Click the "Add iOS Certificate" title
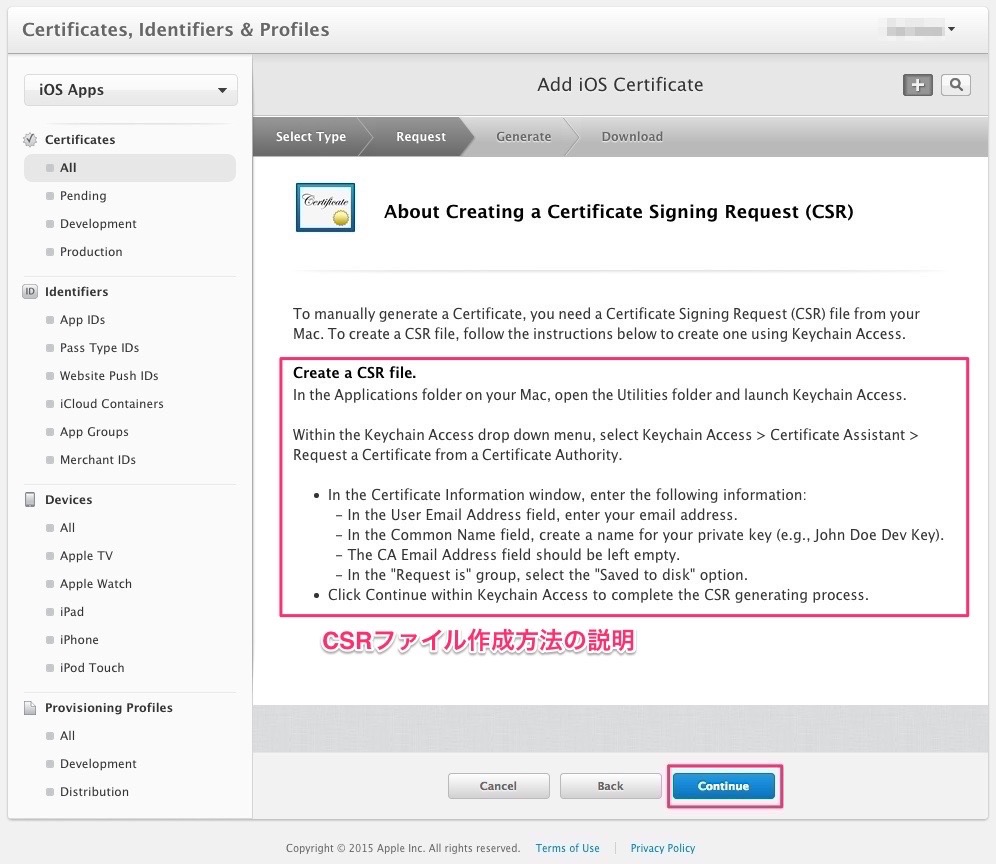 pyautogui.click(x=620, y=84)
